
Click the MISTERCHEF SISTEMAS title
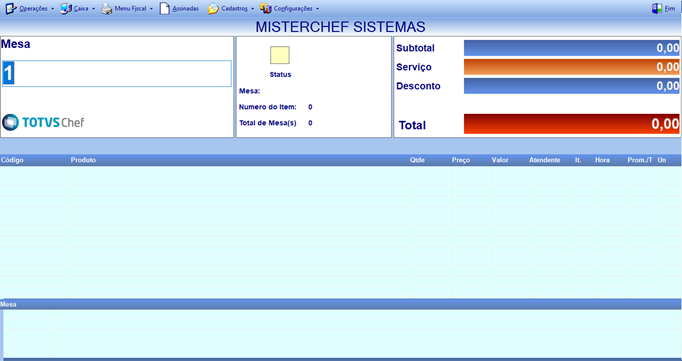pyautogui.click(x=340, y=27)
